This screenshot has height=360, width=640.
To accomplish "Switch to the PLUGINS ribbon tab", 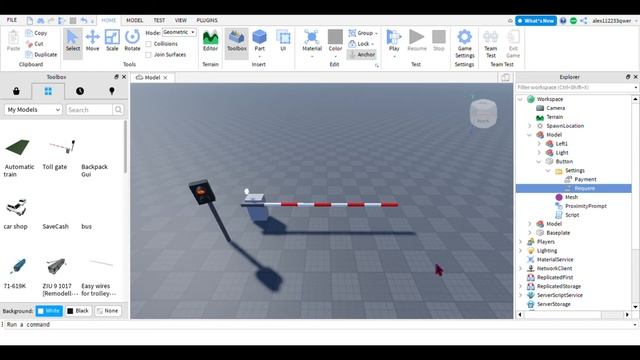I will pyautogui.click(x=207, y=20).
